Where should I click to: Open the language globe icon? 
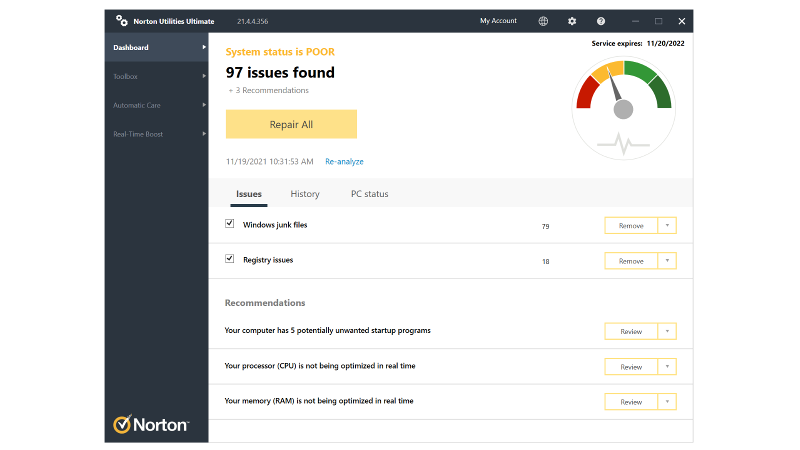pyautogui.click(x=543, y=21)
